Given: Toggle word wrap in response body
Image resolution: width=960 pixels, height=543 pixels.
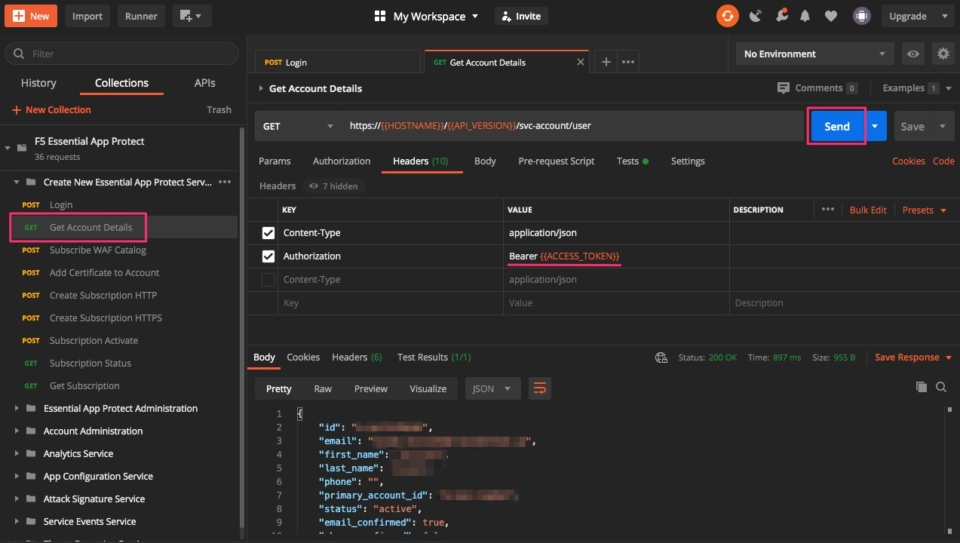Looking at the screenshot, I should tap(539, 388).
